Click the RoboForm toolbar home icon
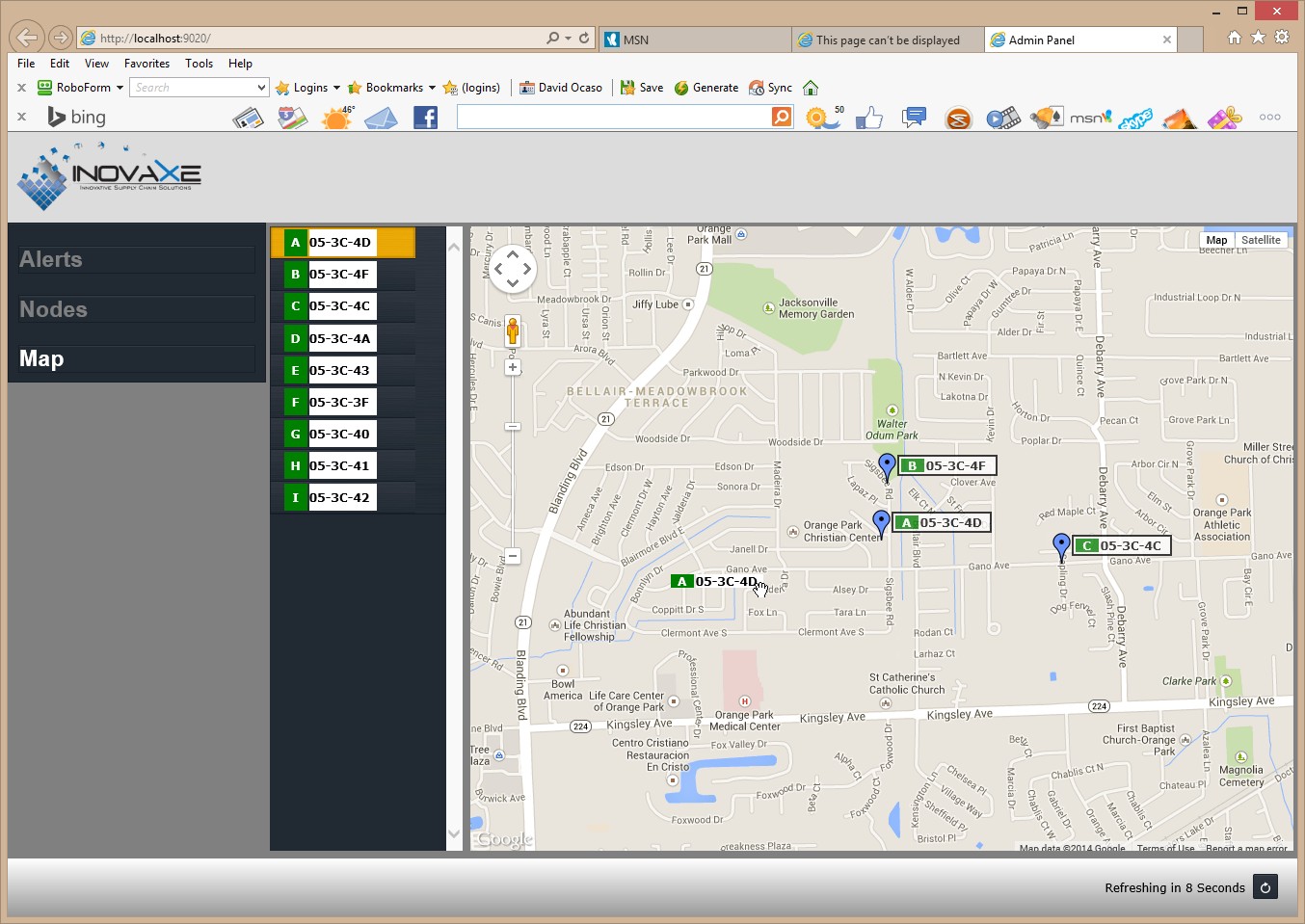This screenshot has height=924, width=1305. [811, 88]
